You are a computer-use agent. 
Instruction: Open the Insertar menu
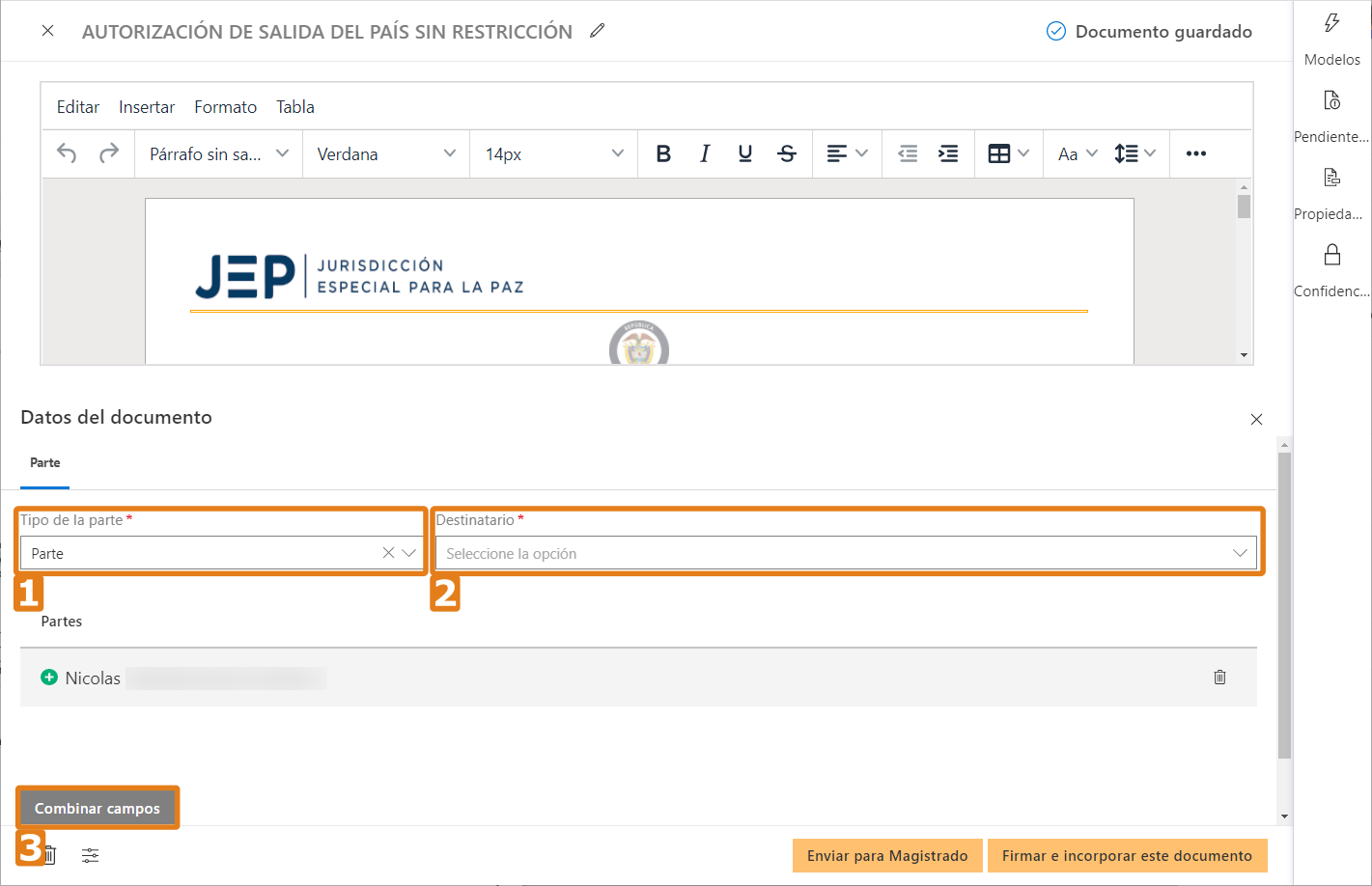click(147, 107)
